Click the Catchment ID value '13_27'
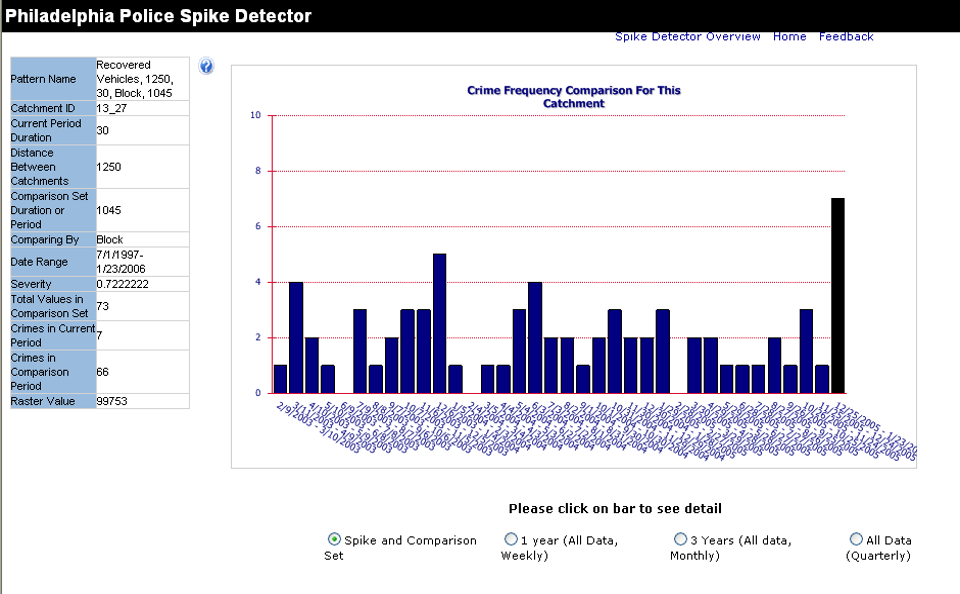960x594 pixels. 110,108
